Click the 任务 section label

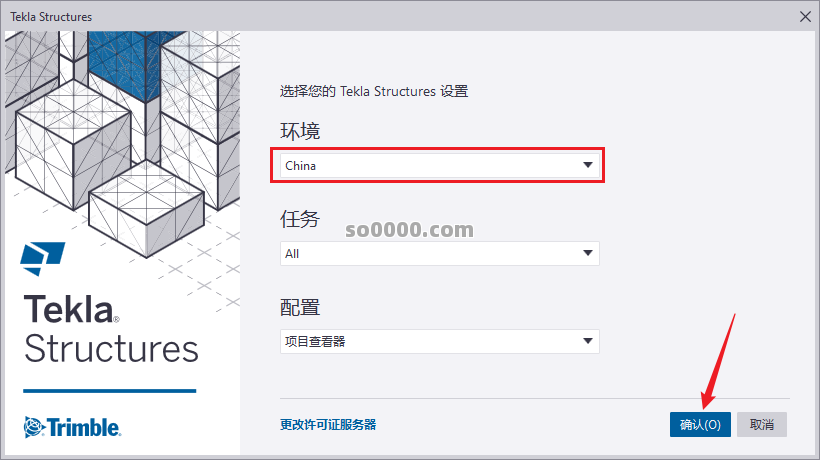[x=300, y=218]
